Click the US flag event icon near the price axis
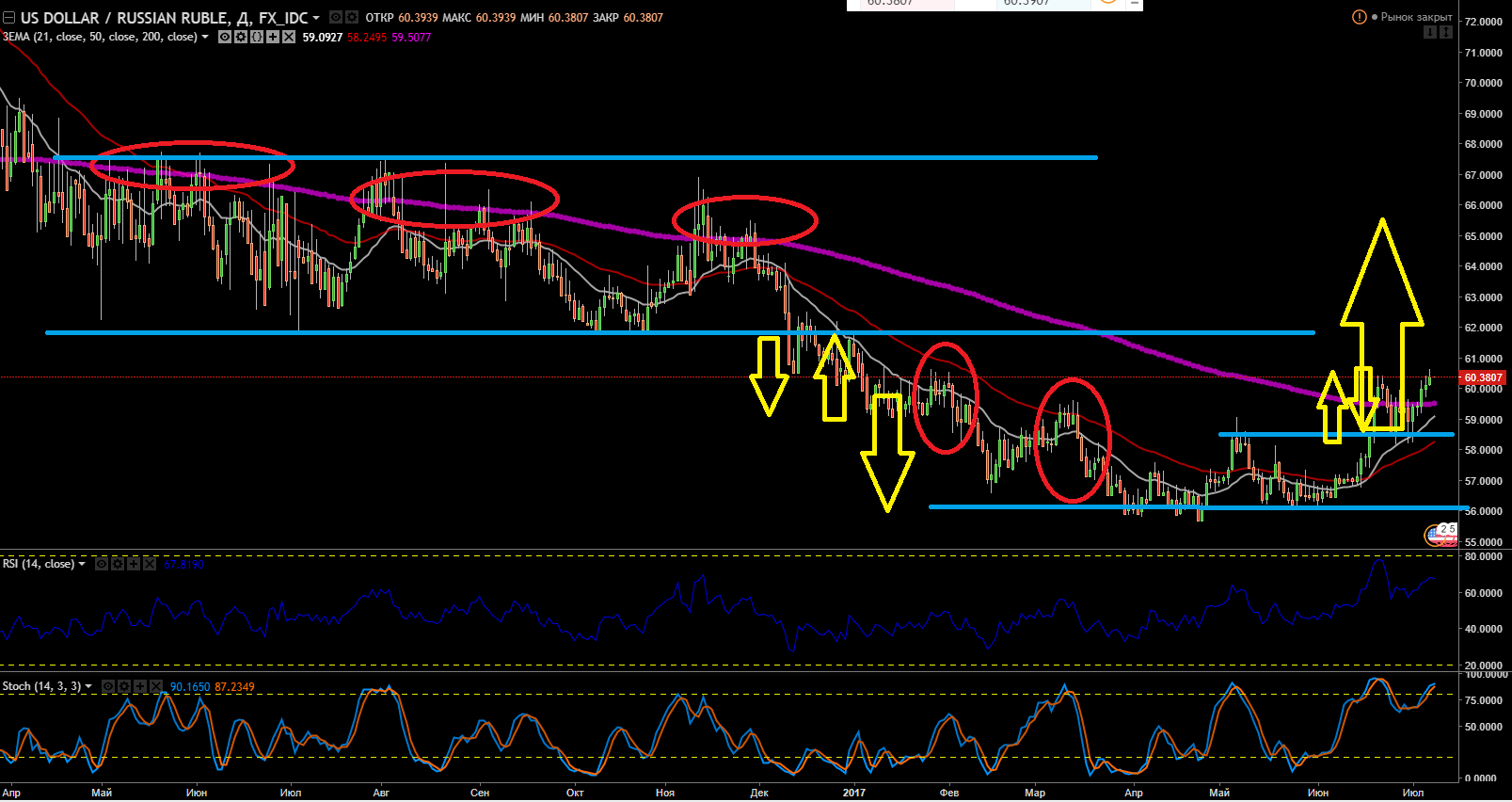Screen dimensions: 1512x802 [1435, 536]
